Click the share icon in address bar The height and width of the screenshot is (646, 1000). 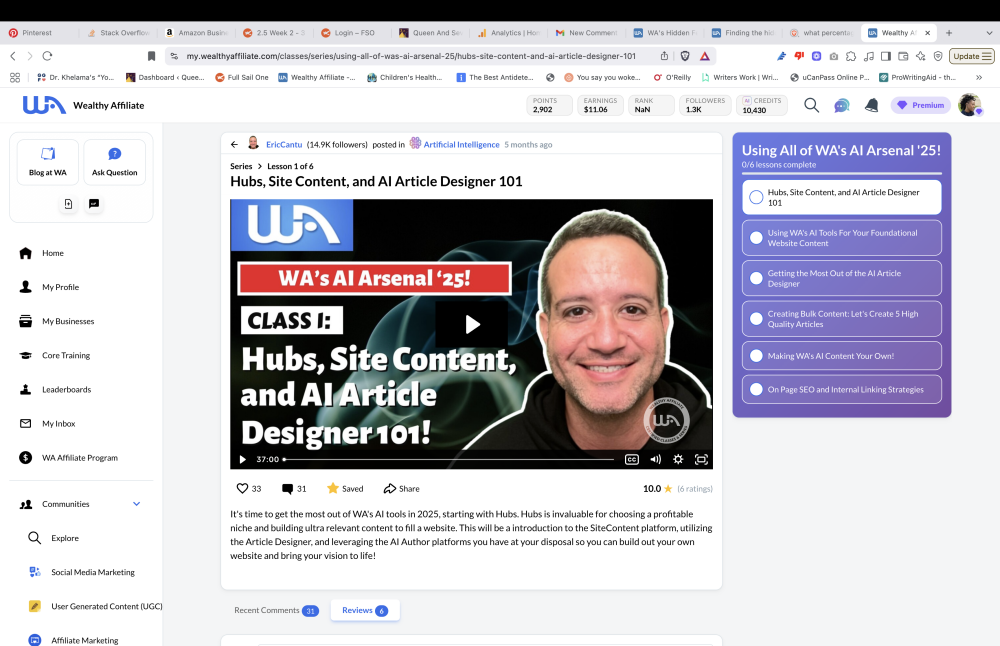(665, 56)
